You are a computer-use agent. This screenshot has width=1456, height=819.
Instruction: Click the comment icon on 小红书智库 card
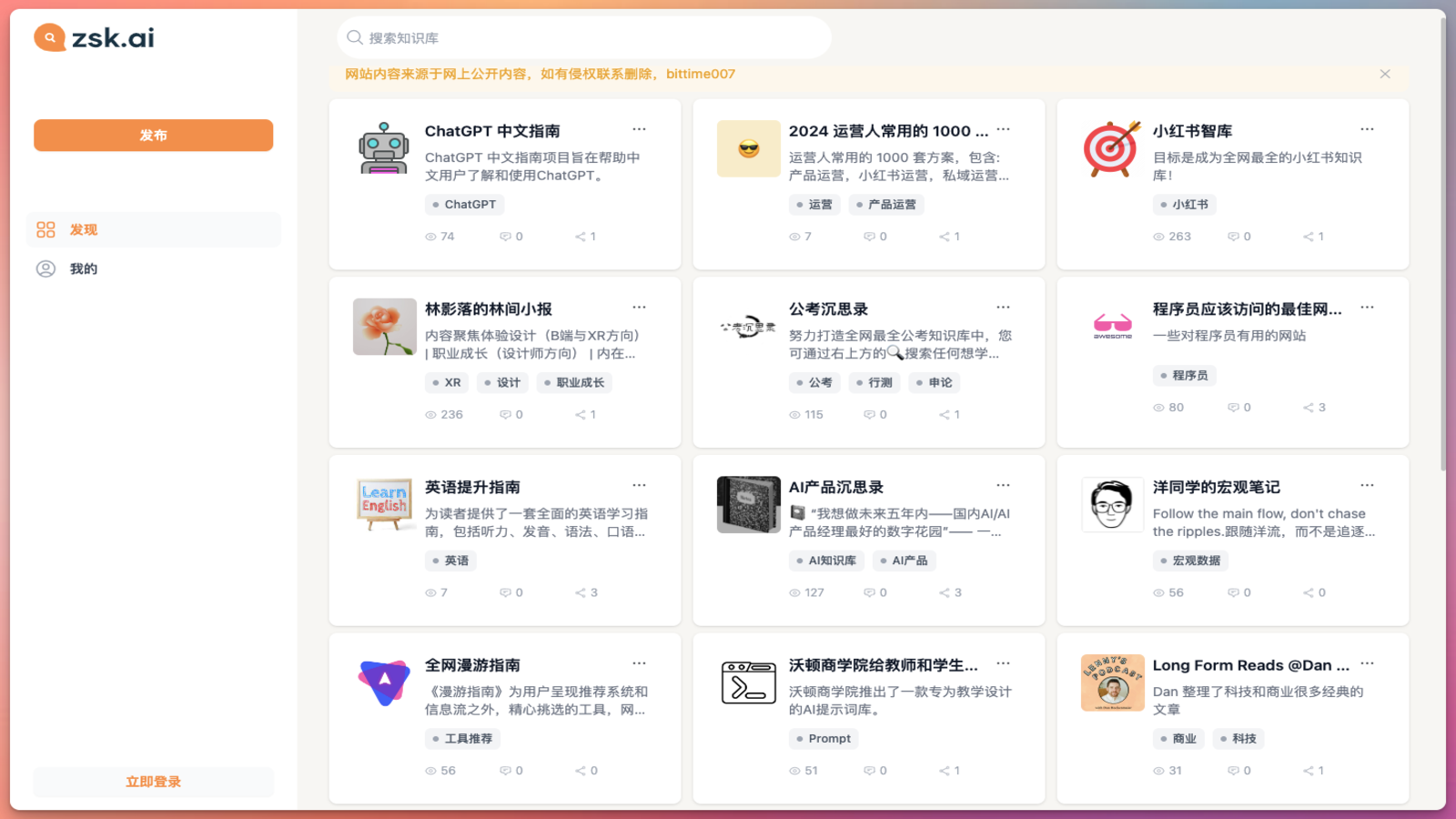point(1233,236)
